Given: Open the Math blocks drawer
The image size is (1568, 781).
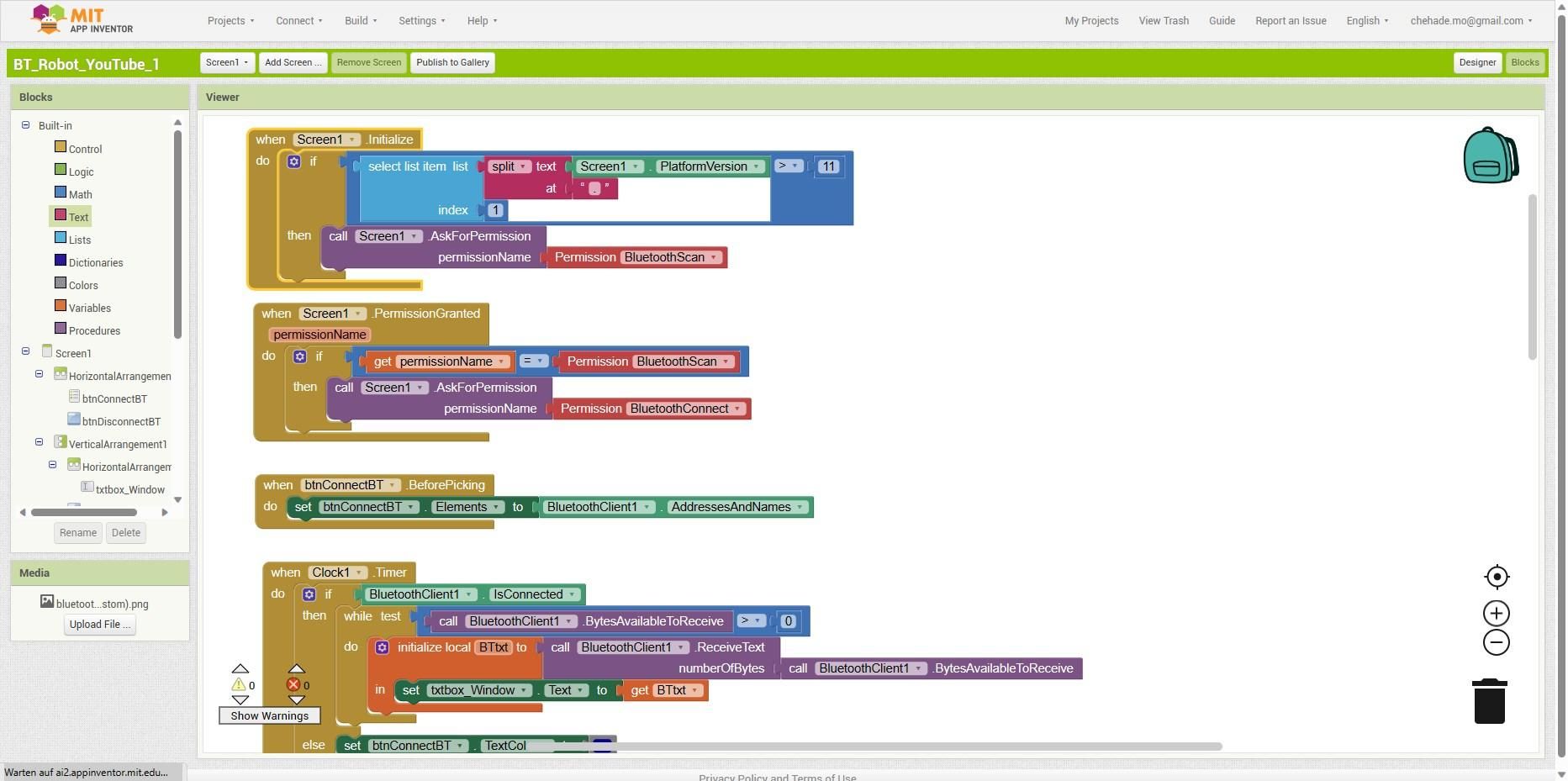Looking at the screenshot, I should (80, 194).
